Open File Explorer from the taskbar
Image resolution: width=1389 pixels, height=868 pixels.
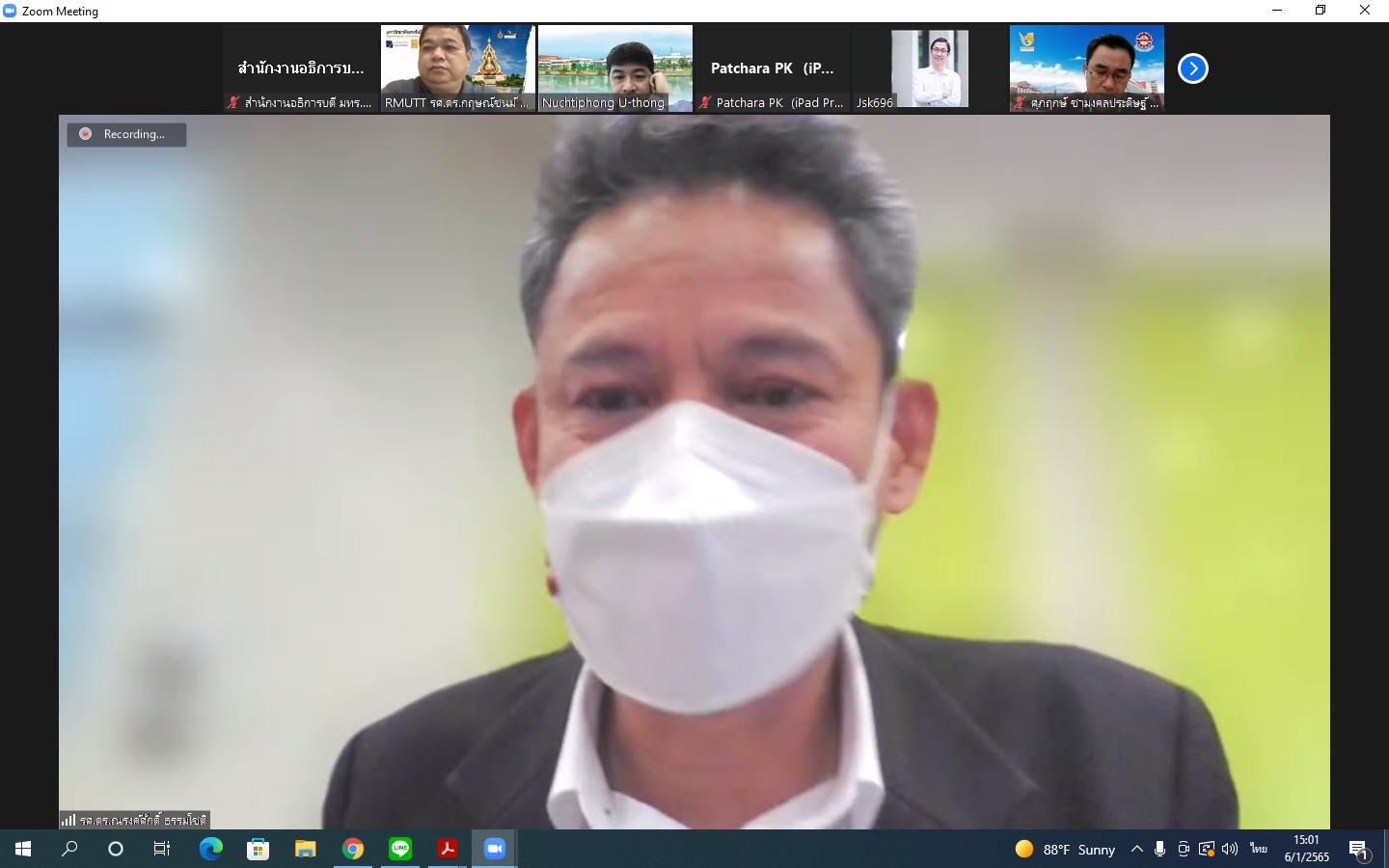[306, 849]
